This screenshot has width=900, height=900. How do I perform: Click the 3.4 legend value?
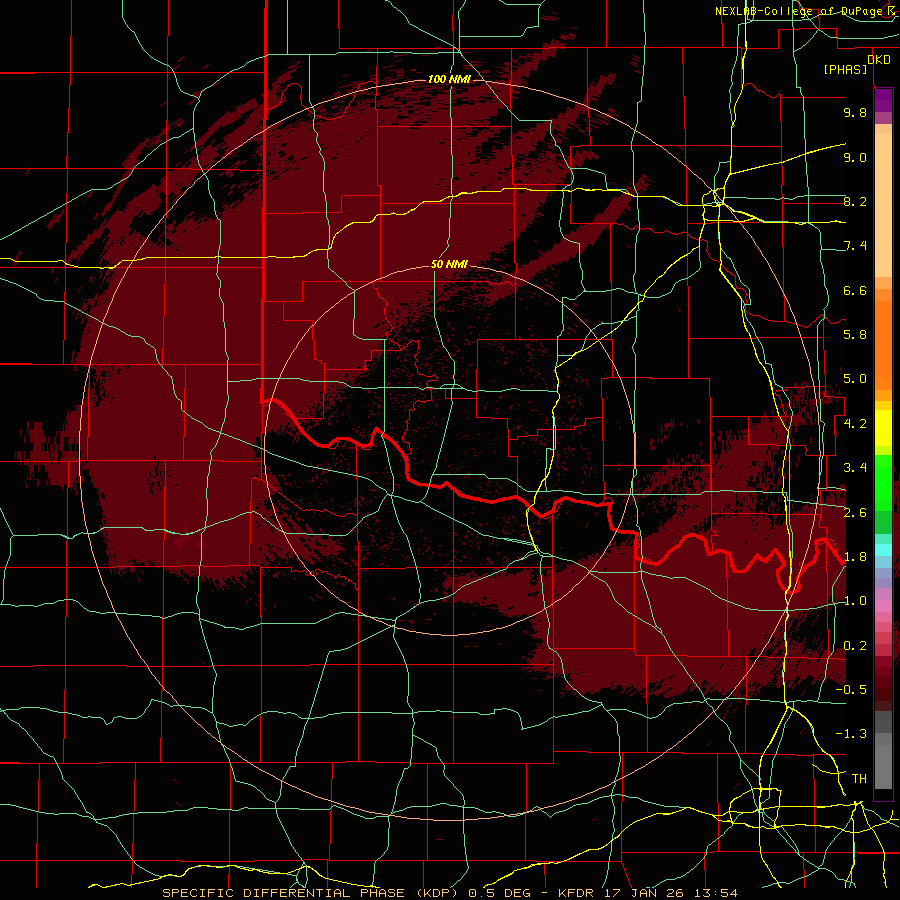point(855,468)
